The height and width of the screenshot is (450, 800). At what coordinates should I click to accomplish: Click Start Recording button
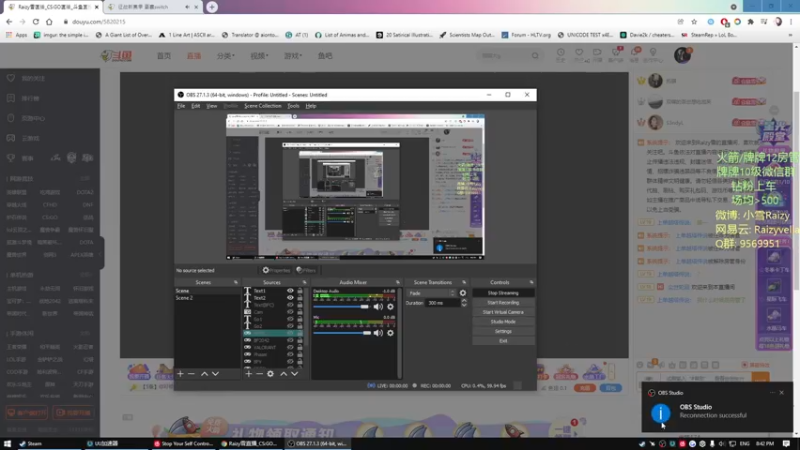[503, 303]
